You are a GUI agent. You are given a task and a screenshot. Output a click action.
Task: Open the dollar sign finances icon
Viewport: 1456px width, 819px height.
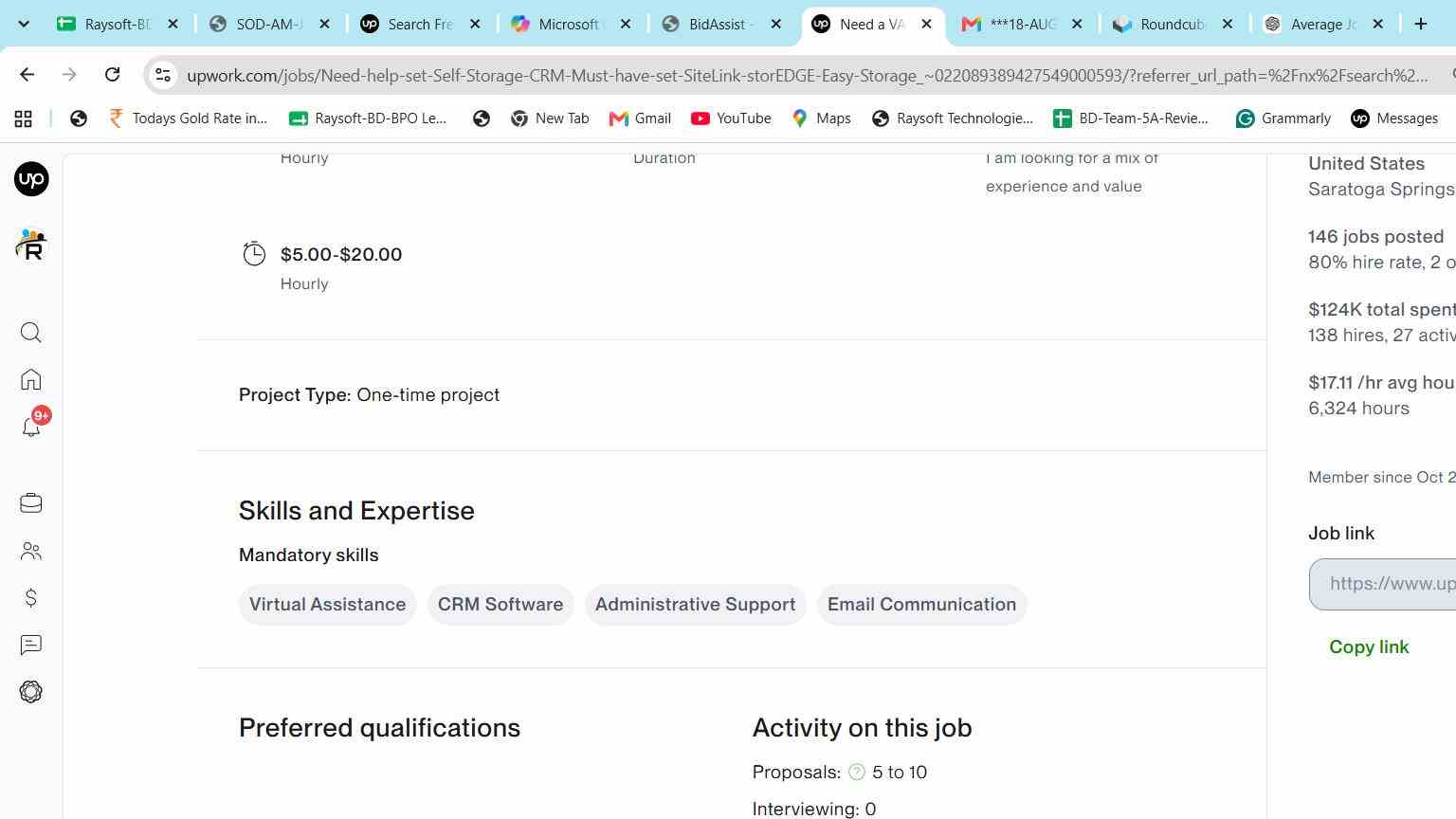(x=31, y=598)
